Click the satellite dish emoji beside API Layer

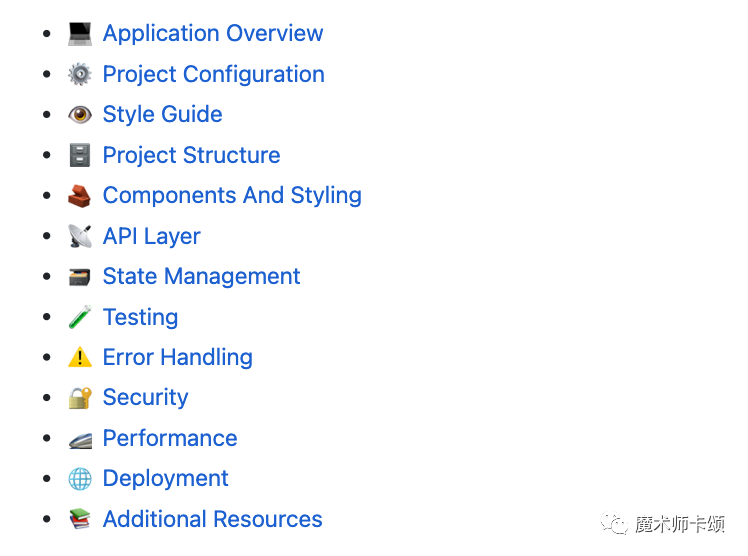[80, 236]
